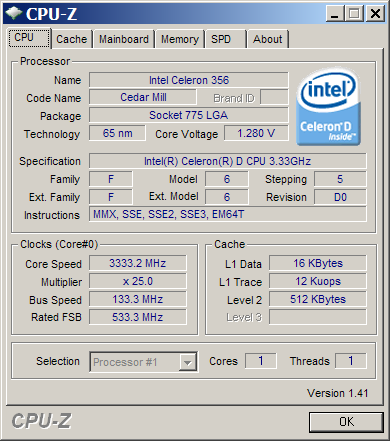Click the empty Brand ID field

pos(274,98)
